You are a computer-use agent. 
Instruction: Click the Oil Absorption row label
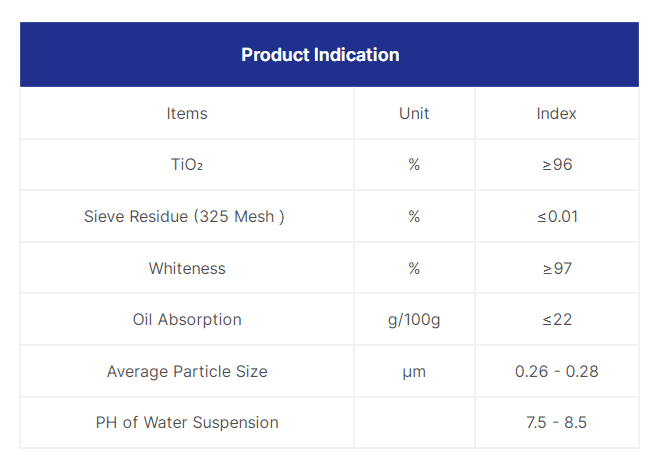187,320
